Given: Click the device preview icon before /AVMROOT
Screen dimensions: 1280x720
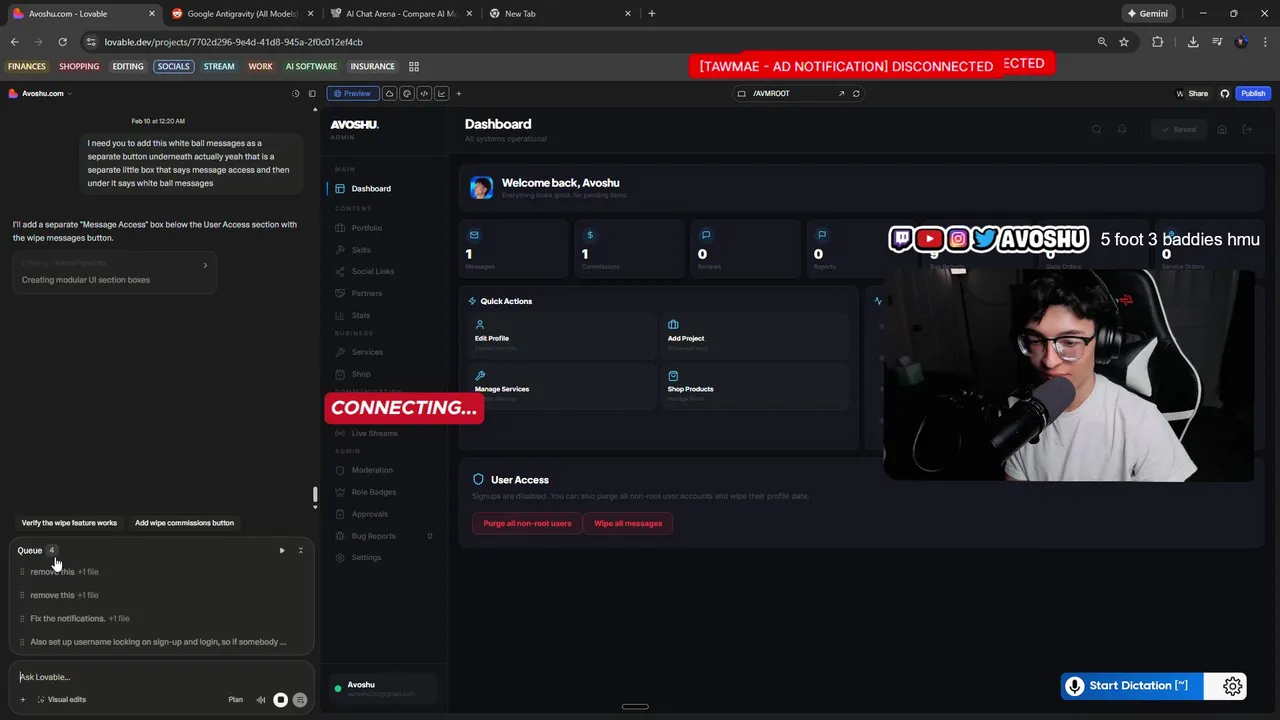Looking at the screenshot, I should tap(741, 93).
